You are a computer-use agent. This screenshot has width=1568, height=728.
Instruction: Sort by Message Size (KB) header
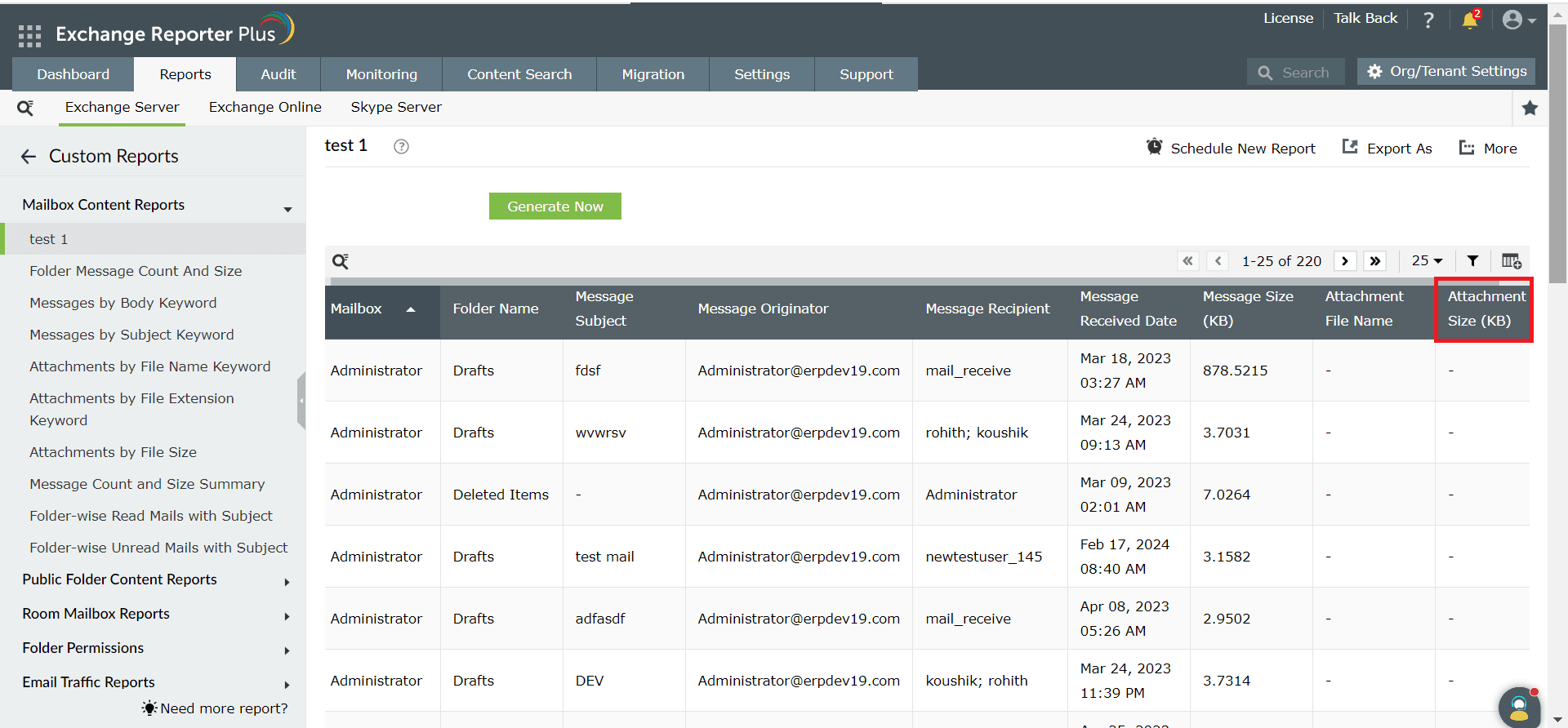[x=1248, y=309]
